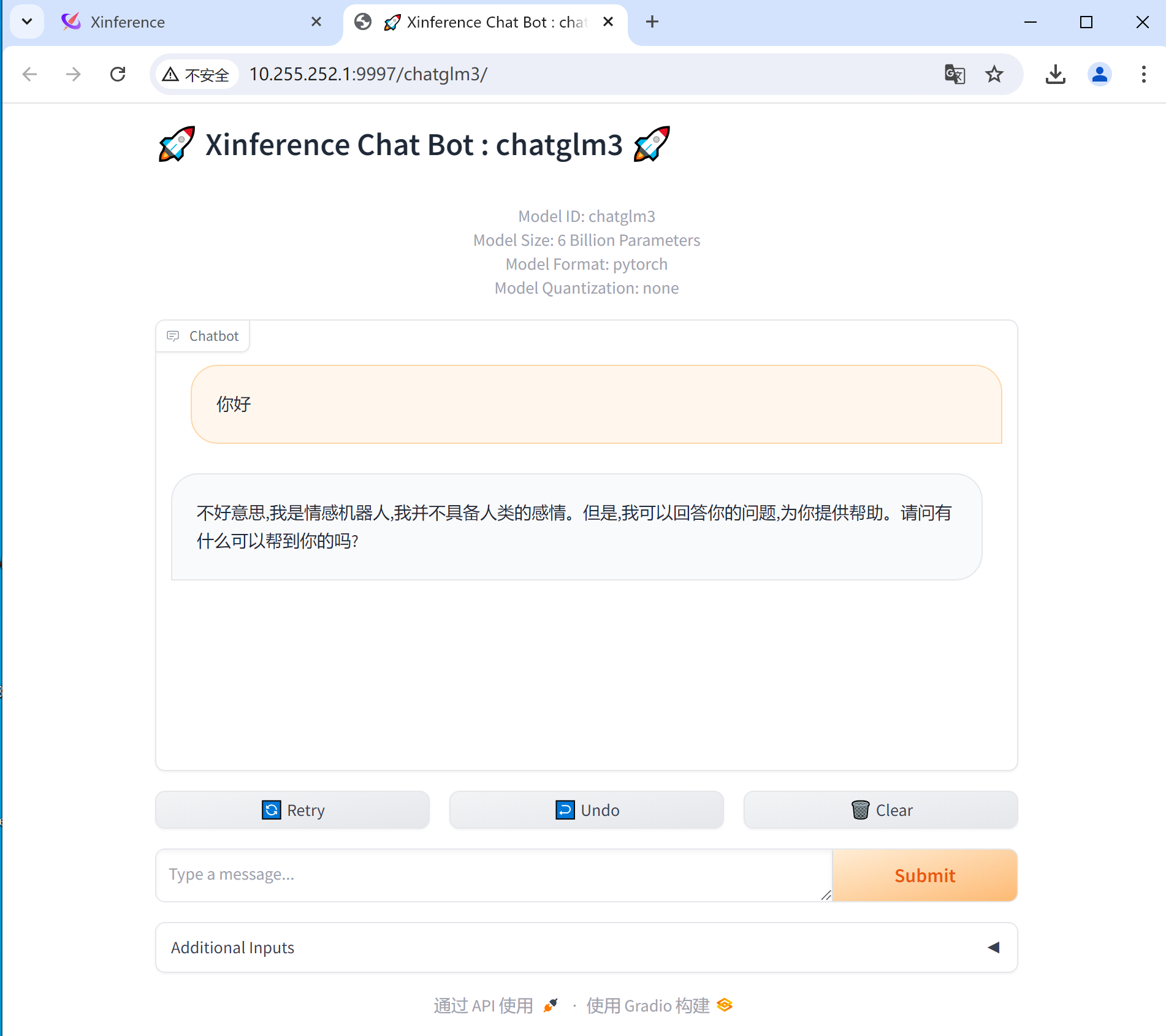Click the rocket plug icon beside 通过 API 使用
The height and width of the screenshot is (1036, 1166).
[x=550, y=1005]
